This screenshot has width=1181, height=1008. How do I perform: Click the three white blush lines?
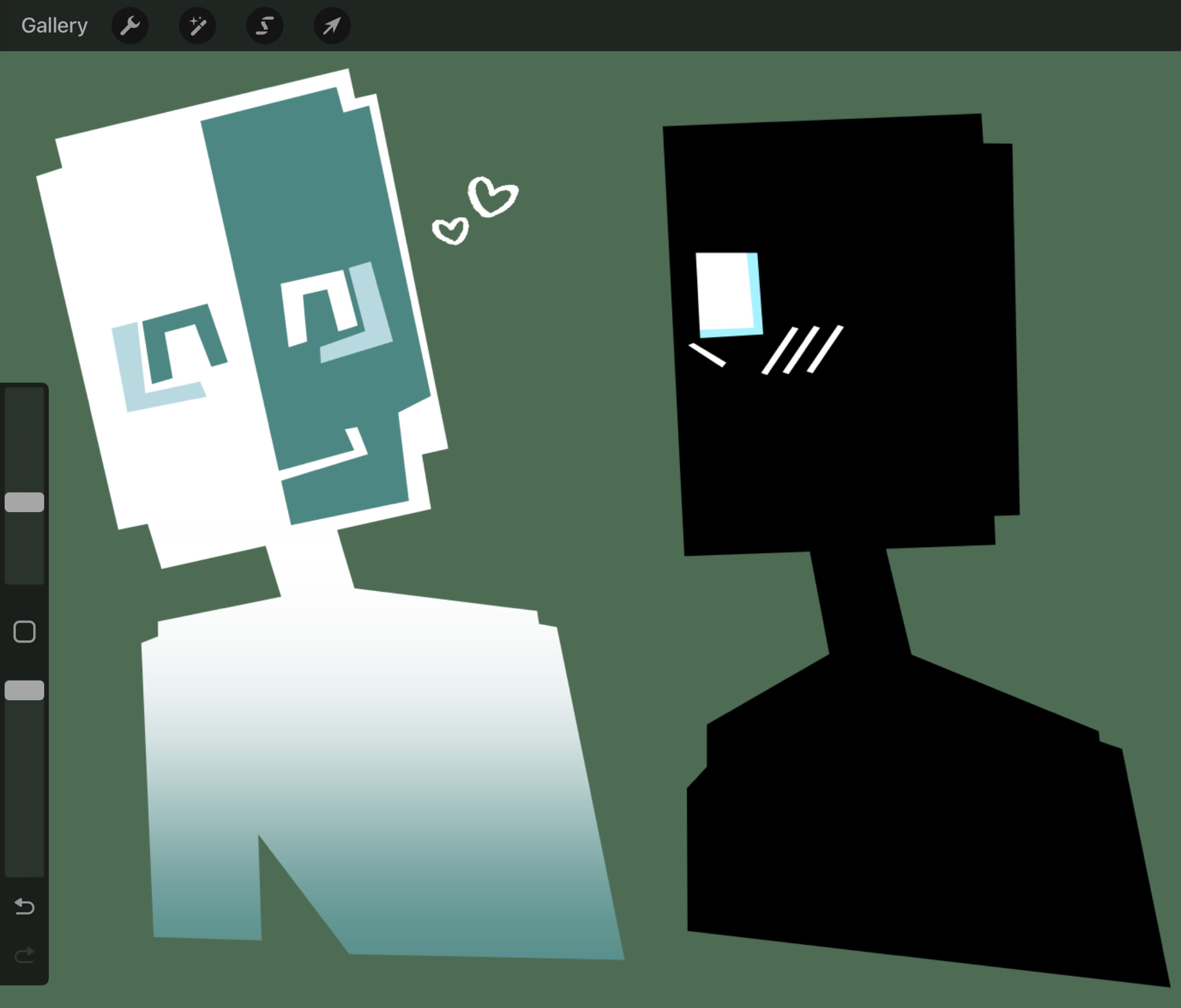click(x=802, y=350)
